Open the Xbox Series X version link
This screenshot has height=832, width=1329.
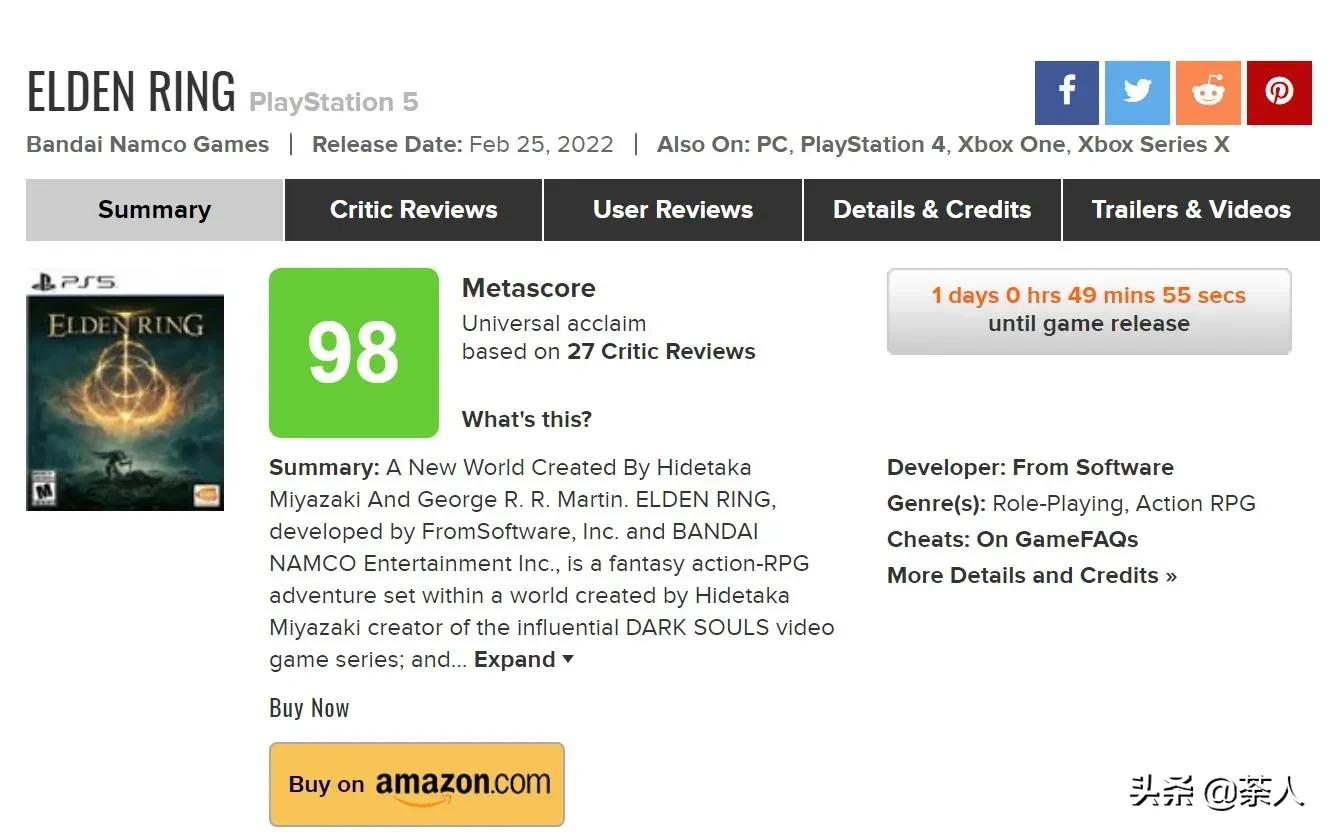point(1153,145)
